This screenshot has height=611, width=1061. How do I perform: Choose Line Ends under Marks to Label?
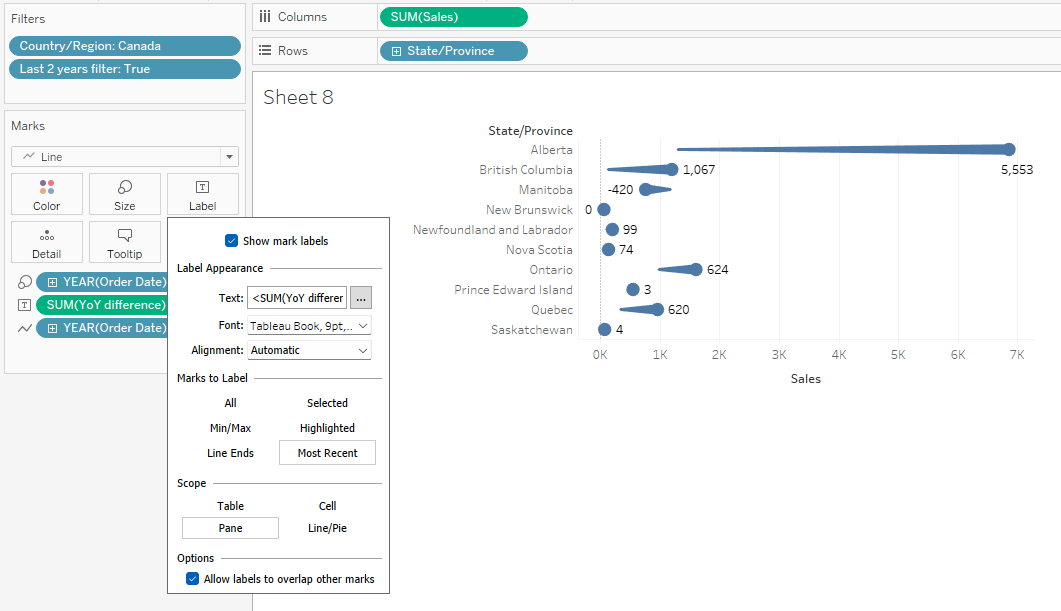230,453
